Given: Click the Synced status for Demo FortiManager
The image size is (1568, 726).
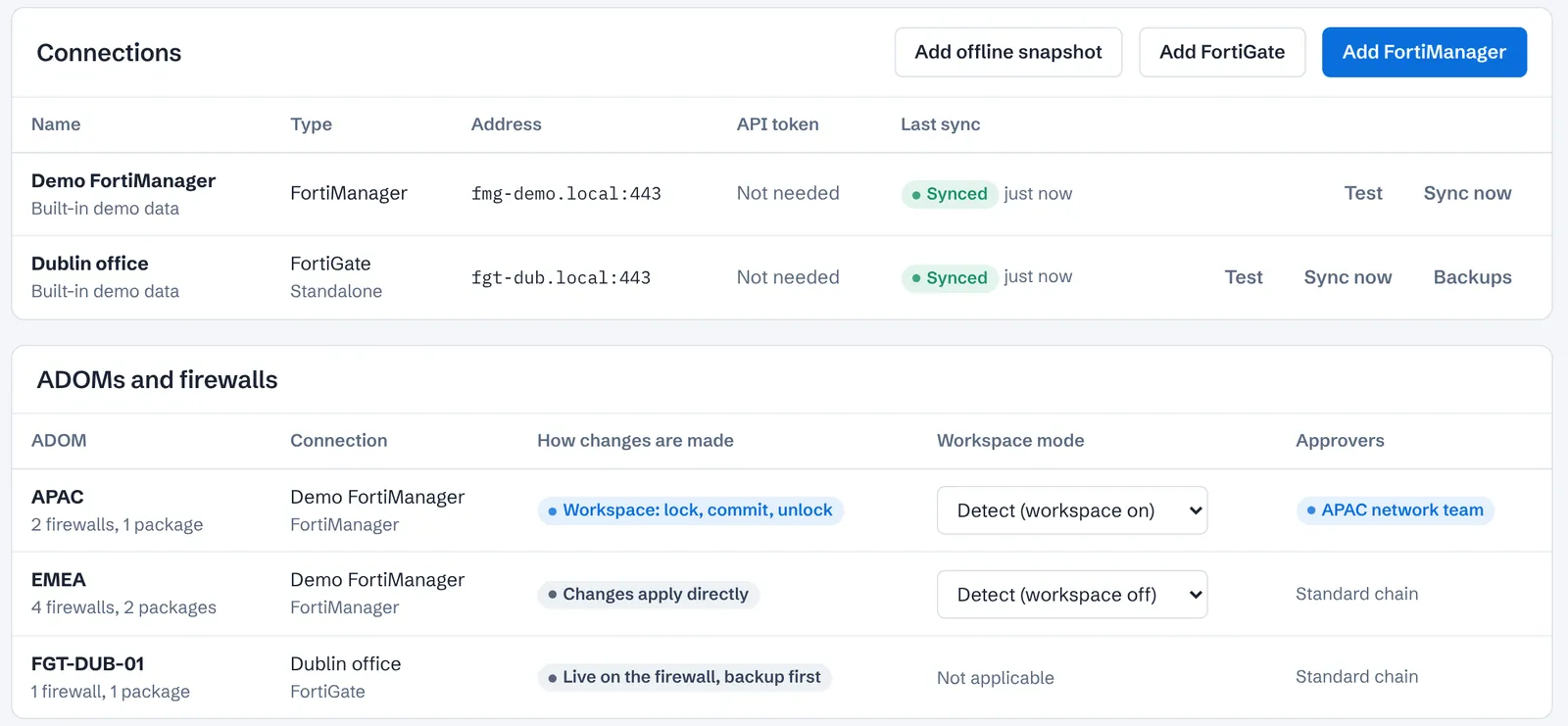Looking at the screenshot, I should pos(950,194).
